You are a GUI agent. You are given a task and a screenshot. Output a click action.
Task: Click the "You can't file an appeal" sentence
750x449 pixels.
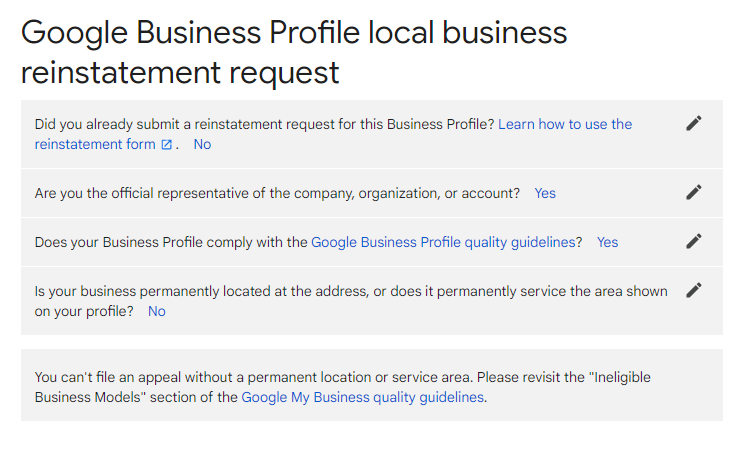(x=254, y=377)
